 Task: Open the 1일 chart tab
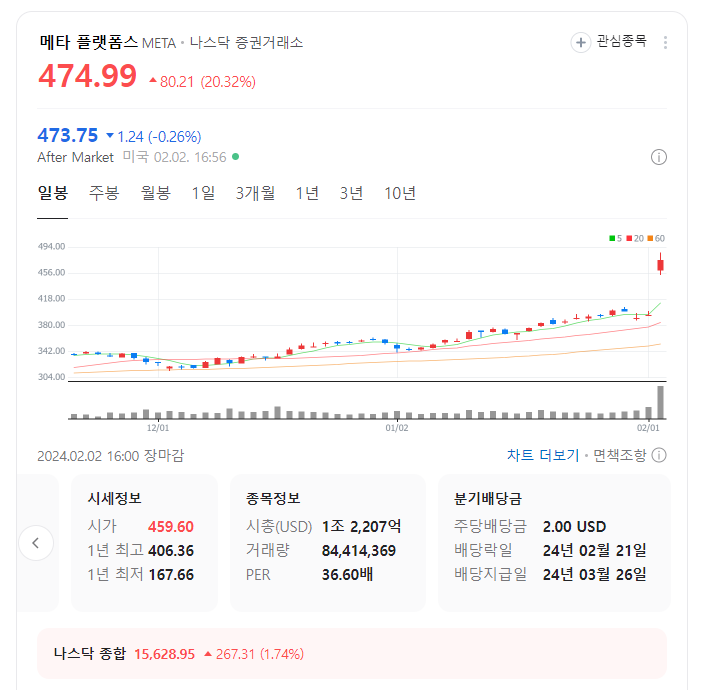(203, 193)
